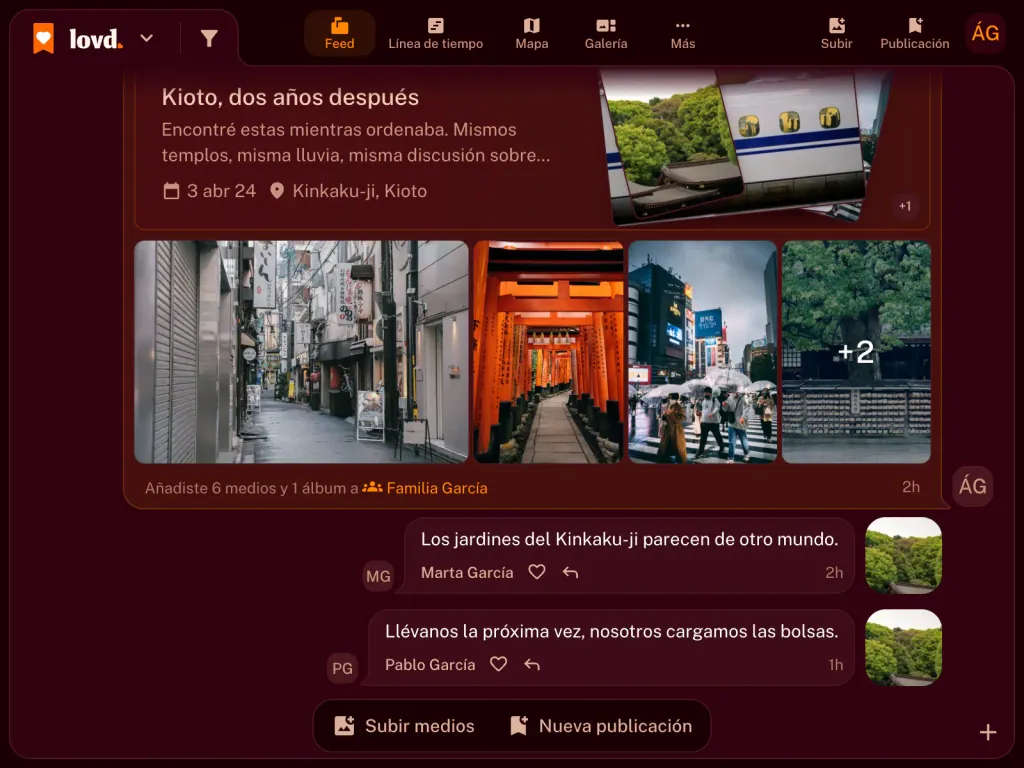Open the rainy crosswalk city photo

coord(703,352)
